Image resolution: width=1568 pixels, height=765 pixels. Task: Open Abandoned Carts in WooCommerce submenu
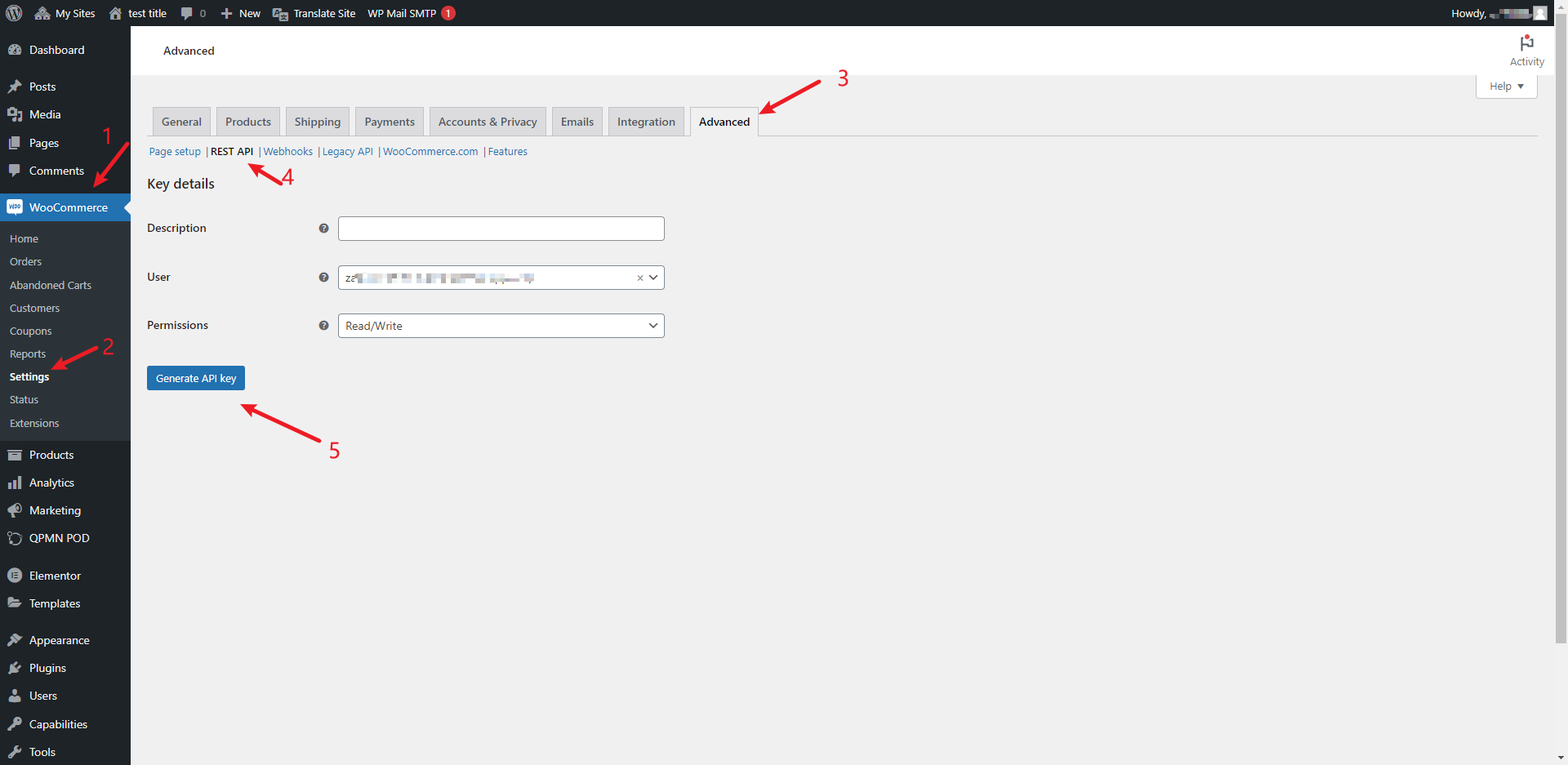click(x=51, y=285)
